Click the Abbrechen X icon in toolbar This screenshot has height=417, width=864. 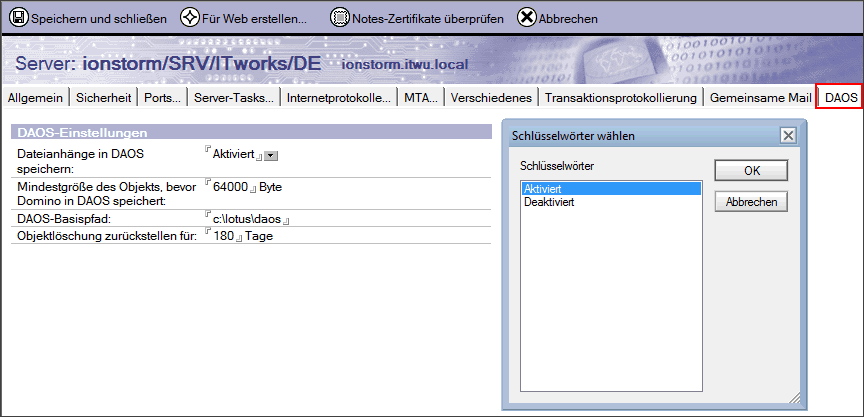[x=526, y=18]
